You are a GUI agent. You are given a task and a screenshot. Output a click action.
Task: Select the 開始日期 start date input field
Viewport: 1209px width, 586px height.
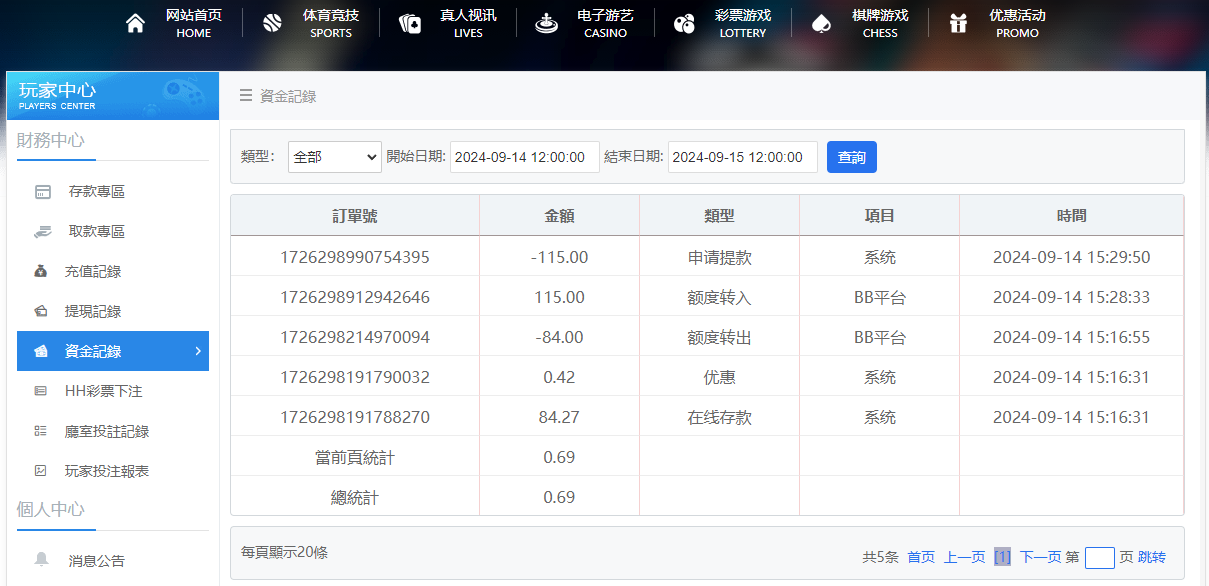524,157
